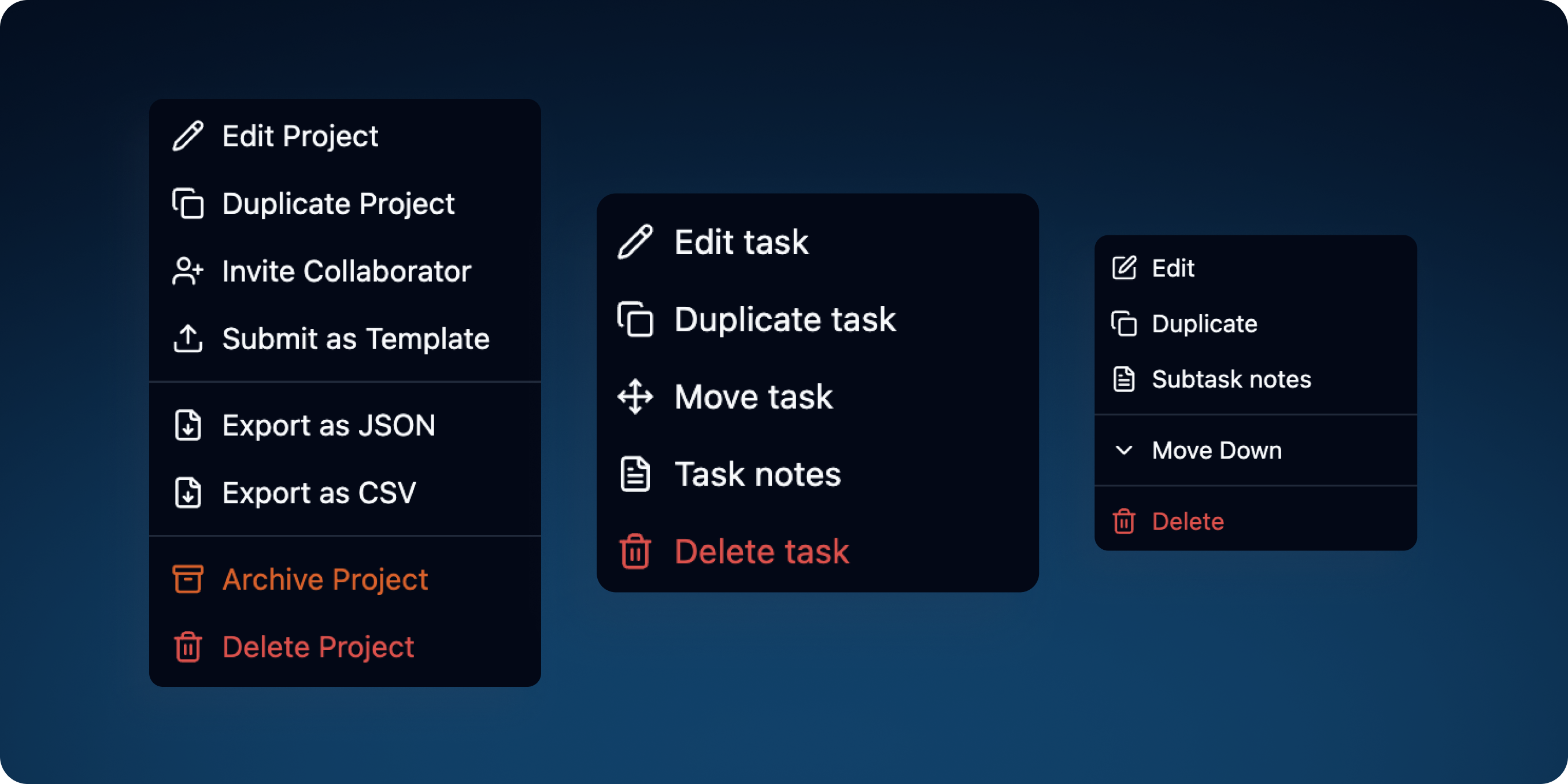Select the Move Down label
The image size is (1568, 784).
[x=1216, y=450]
